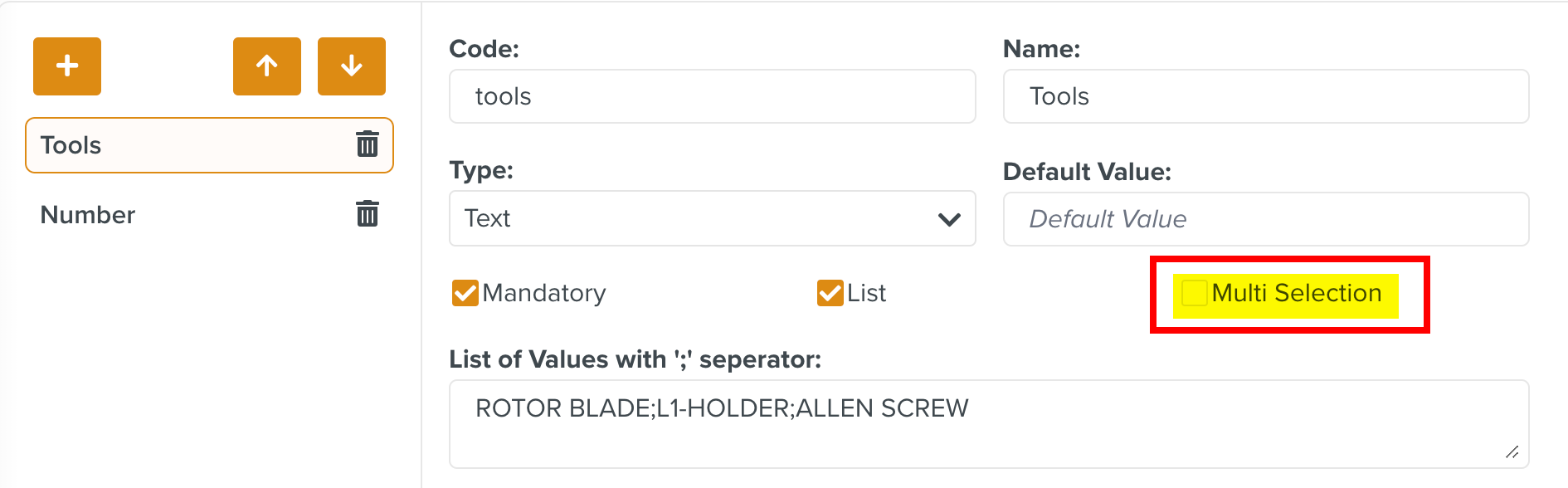Click the "List of Values with ';' seperator" label
Viewport: 1568px width, 488px height.
635,359
